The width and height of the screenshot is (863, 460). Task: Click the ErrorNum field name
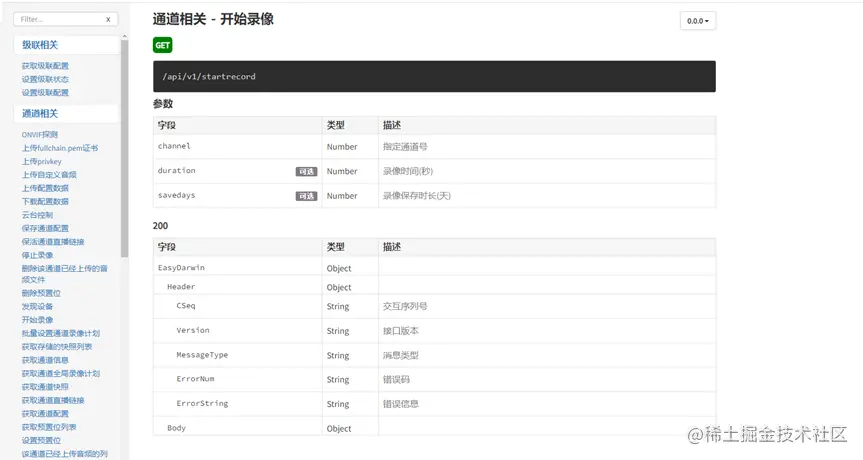(x=195, y=379)
